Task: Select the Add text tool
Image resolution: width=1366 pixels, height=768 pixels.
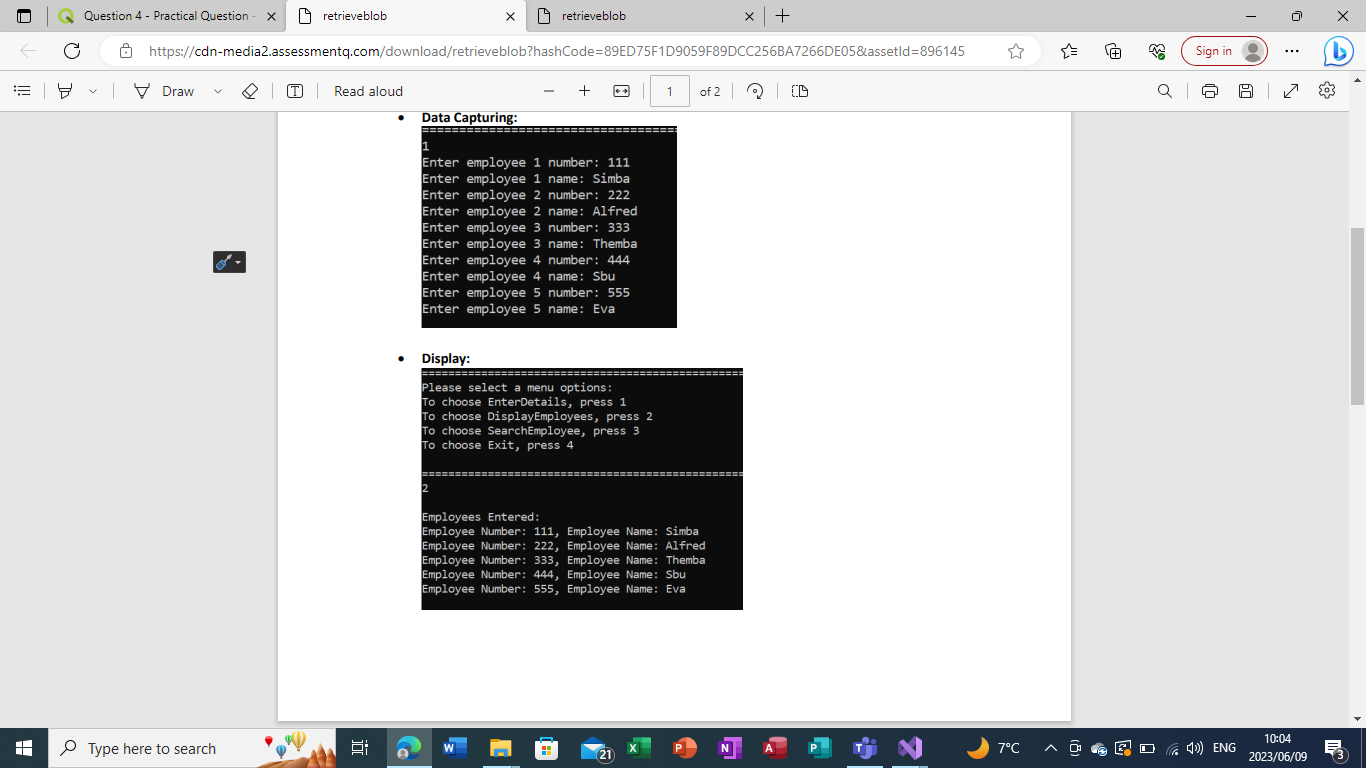Action: [295, 91]
